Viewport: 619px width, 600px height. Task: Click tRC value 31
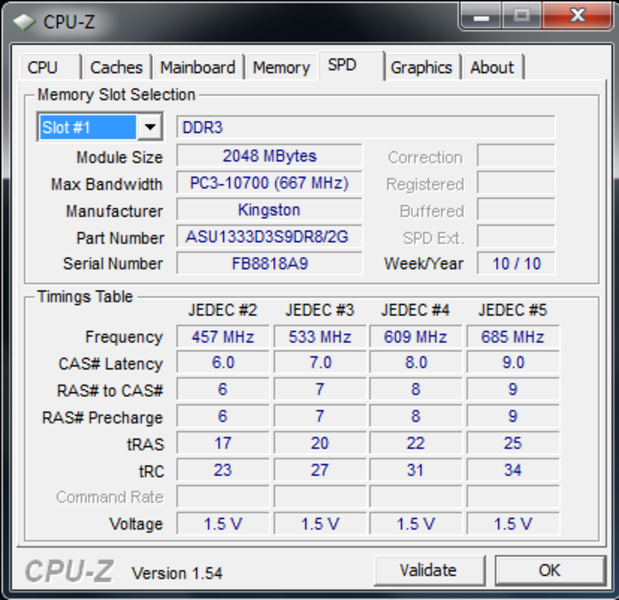pyautogui.click(x=415, y=470)
